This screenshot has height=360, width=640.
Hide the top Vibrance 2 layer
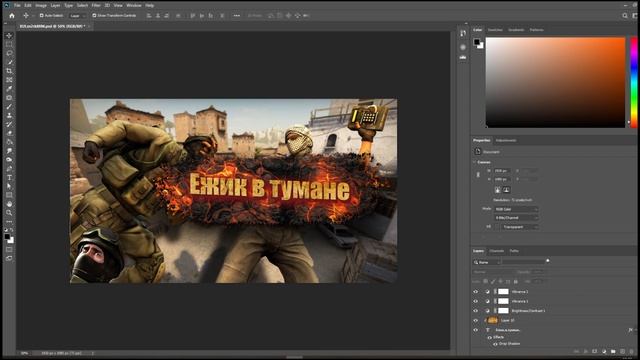[476, 292]
